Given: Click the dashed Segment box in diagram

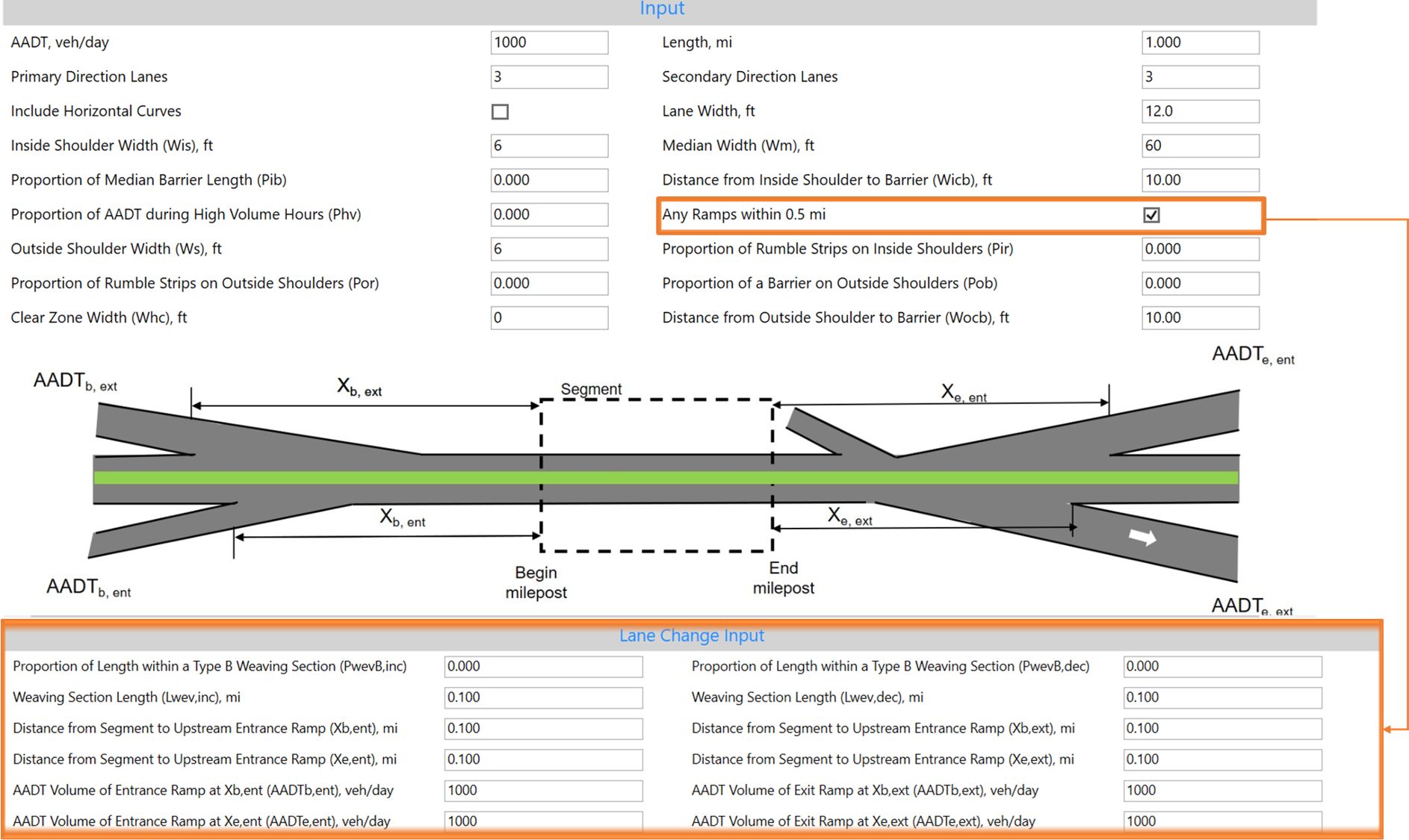Looking at the screenshot, I should tap(656, 476).
